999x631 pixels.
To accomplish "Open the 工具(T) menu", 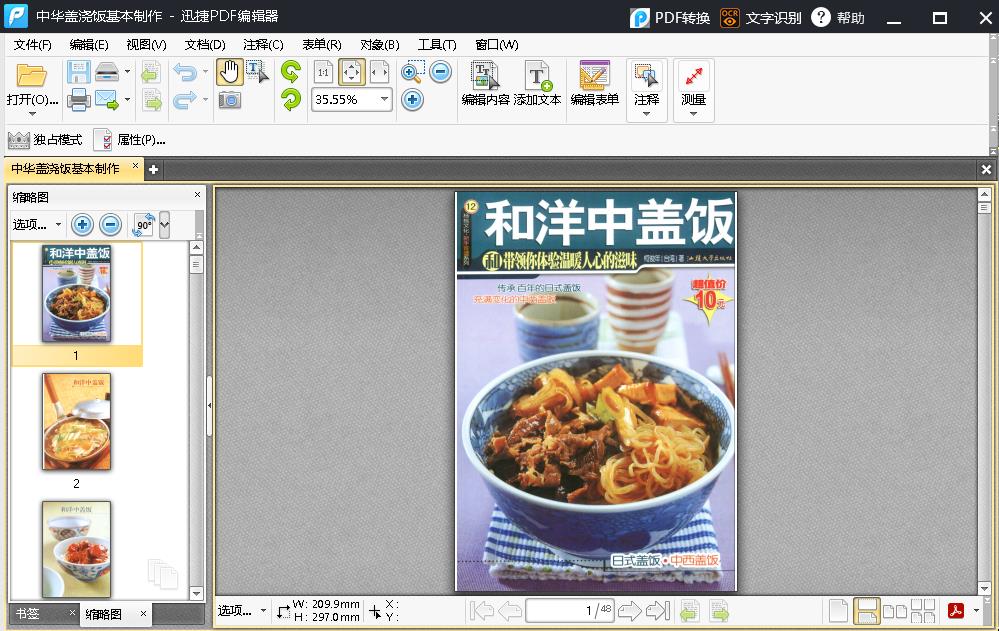I will pyautogui.click(x=437, y=45).
